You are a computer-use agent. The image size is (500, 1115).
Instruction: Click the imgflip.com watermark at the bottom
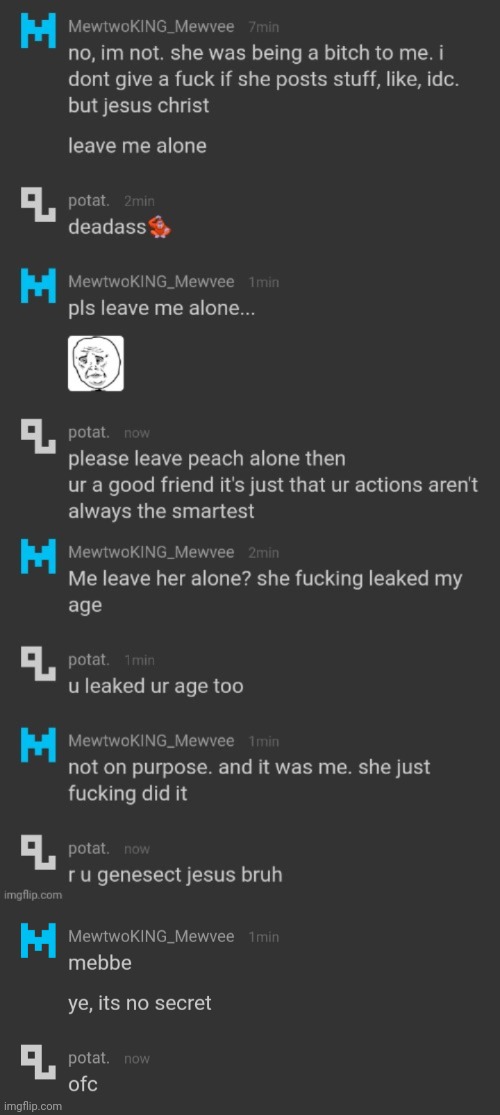pos(33,1106)
